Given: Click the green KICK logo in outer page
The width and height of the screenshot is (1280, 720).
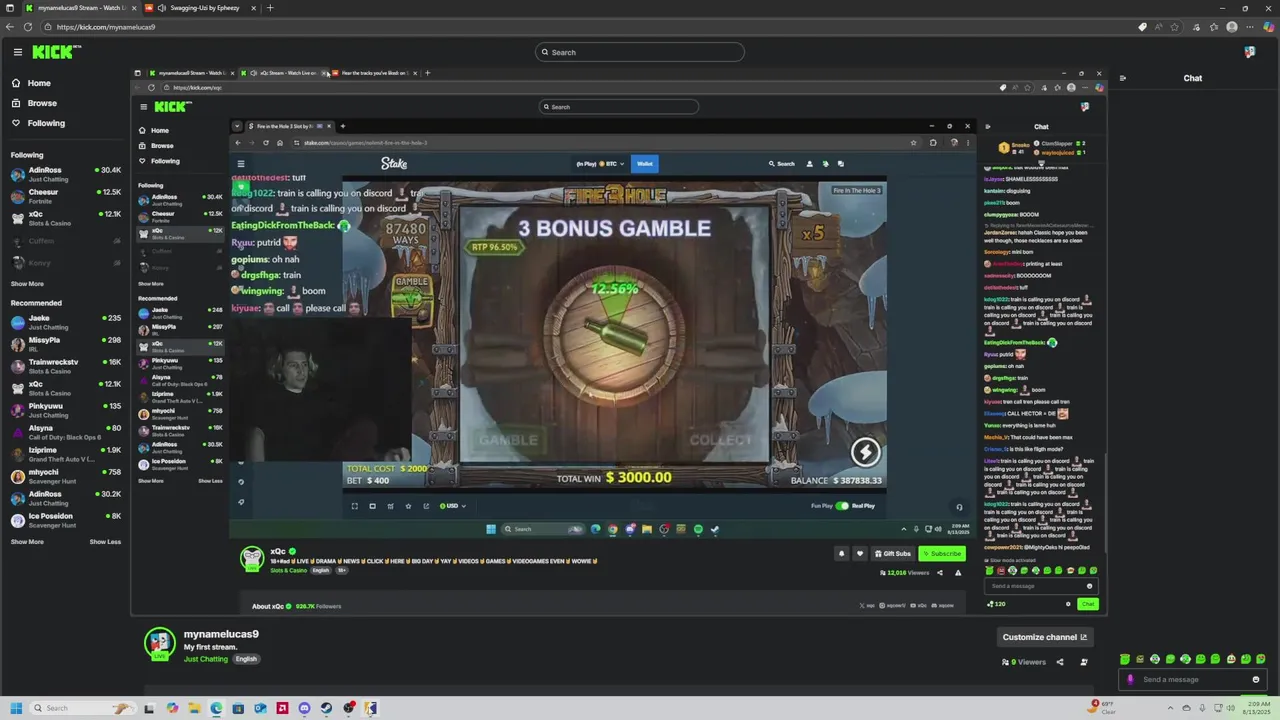Looking at the screenshot, I should point(56,52).
